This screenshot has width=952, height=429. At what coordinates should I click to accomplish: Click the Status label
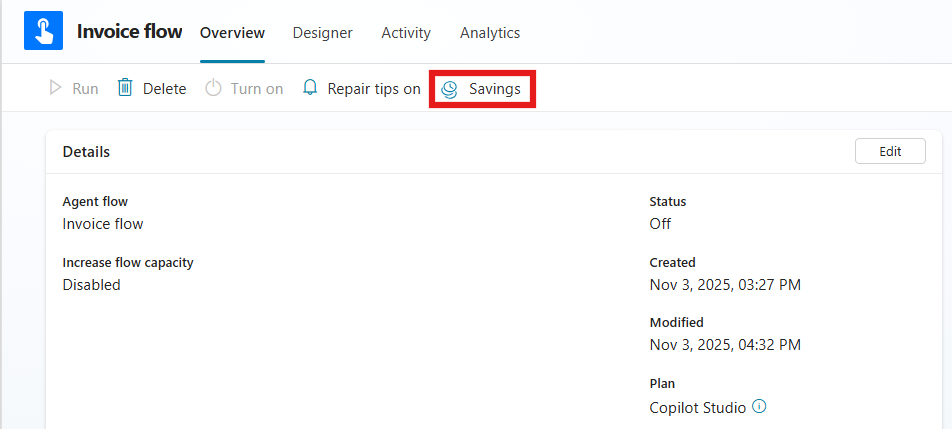point(668,201)
